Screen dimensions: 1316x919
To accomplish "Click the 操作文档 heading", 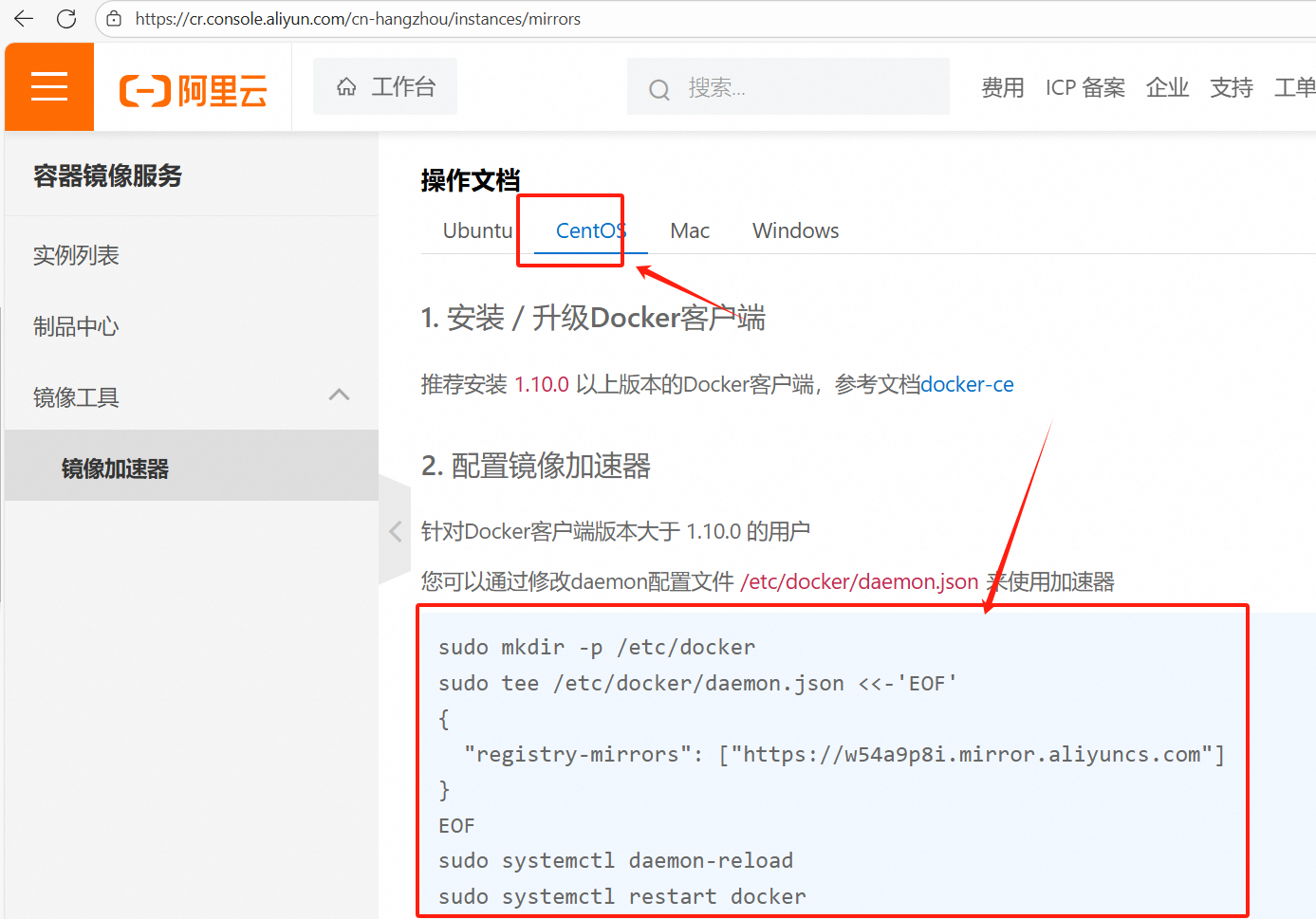I will 471,180.
